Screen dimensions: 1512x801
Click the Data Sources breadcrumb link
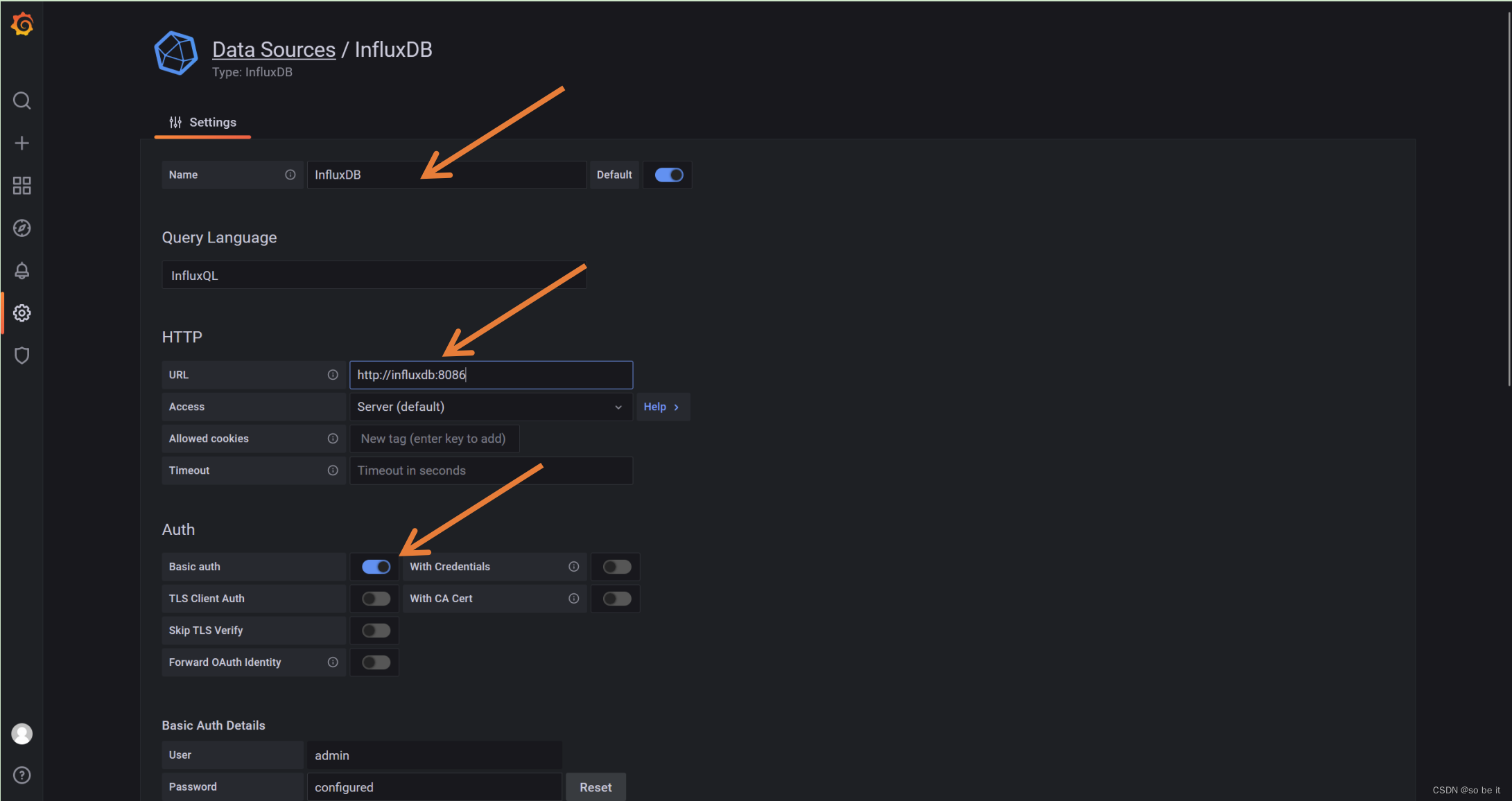pos(274,50)
